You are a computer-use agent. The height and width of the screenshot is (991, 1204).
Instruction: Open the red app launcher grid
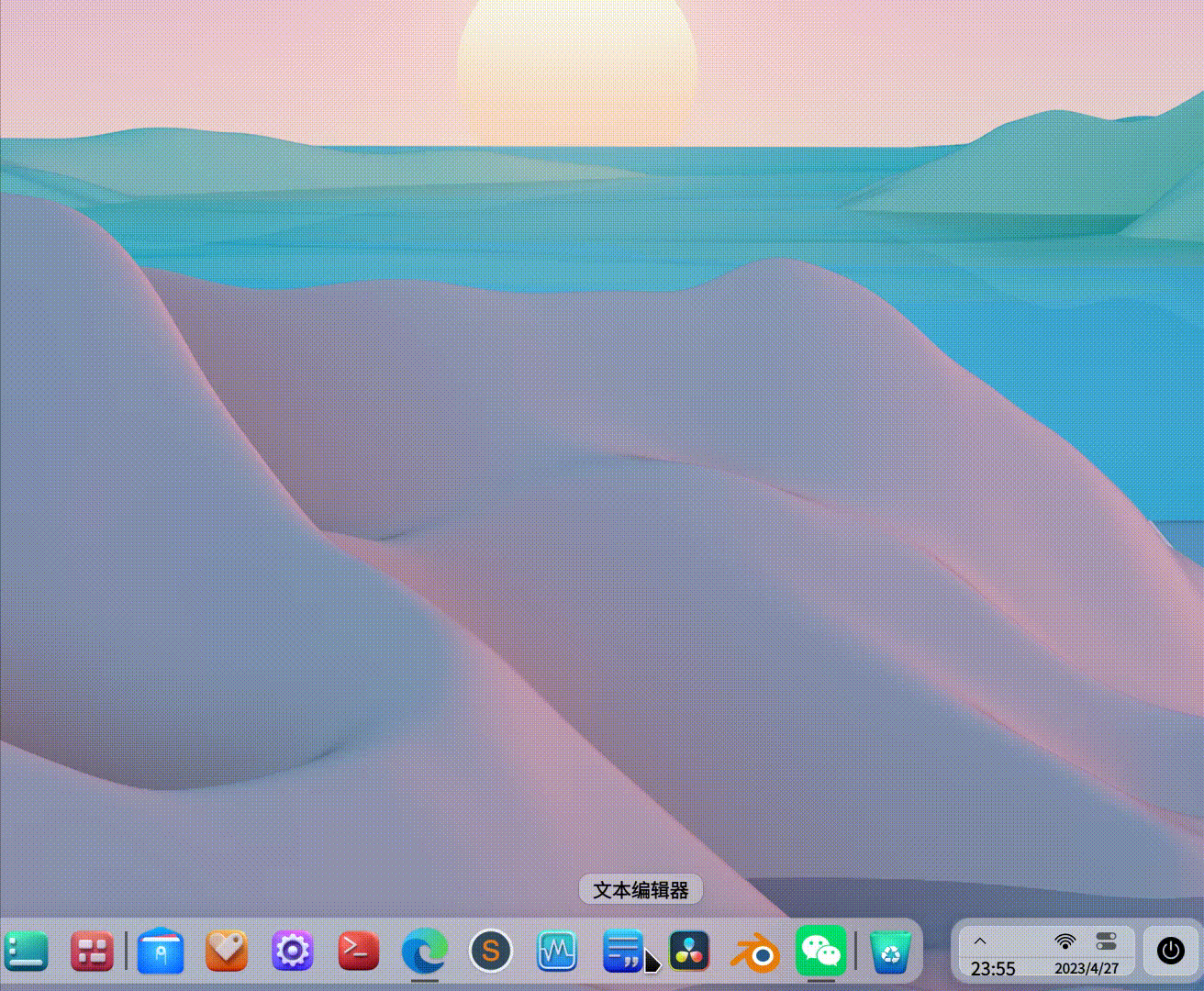click(92, 952)
